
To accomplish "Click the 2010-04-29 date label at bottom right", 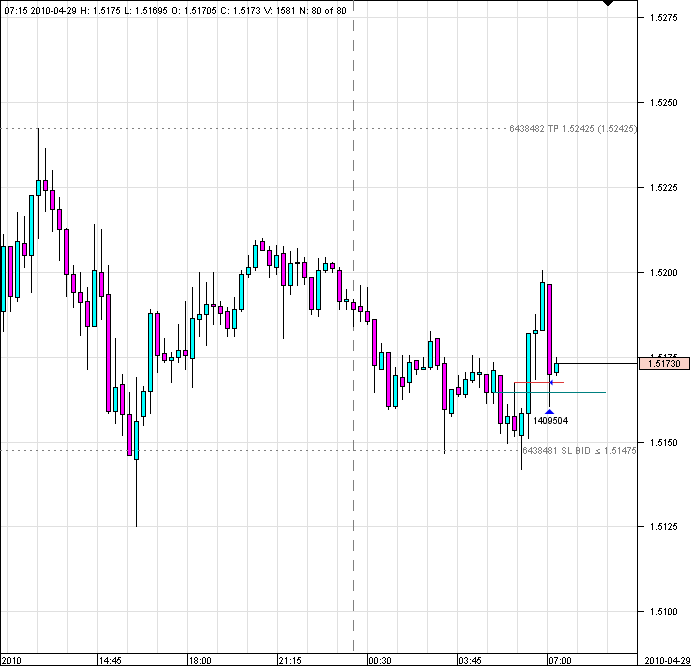I will pyautogui.click(x=667, y=660).
